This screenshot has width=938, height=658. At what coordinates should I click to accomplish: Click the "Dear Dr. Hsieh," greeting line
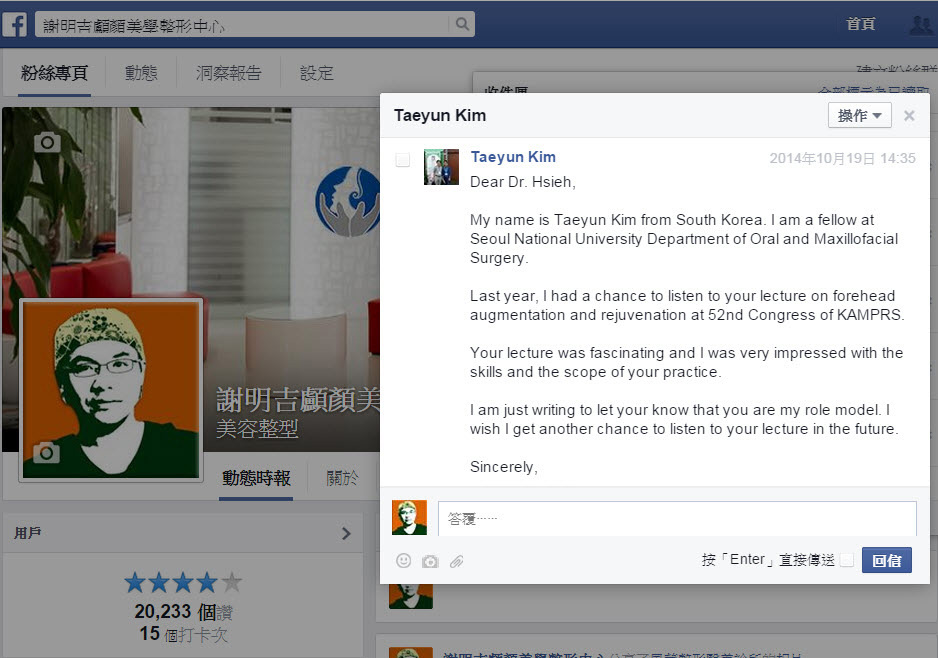click(523, 182)
